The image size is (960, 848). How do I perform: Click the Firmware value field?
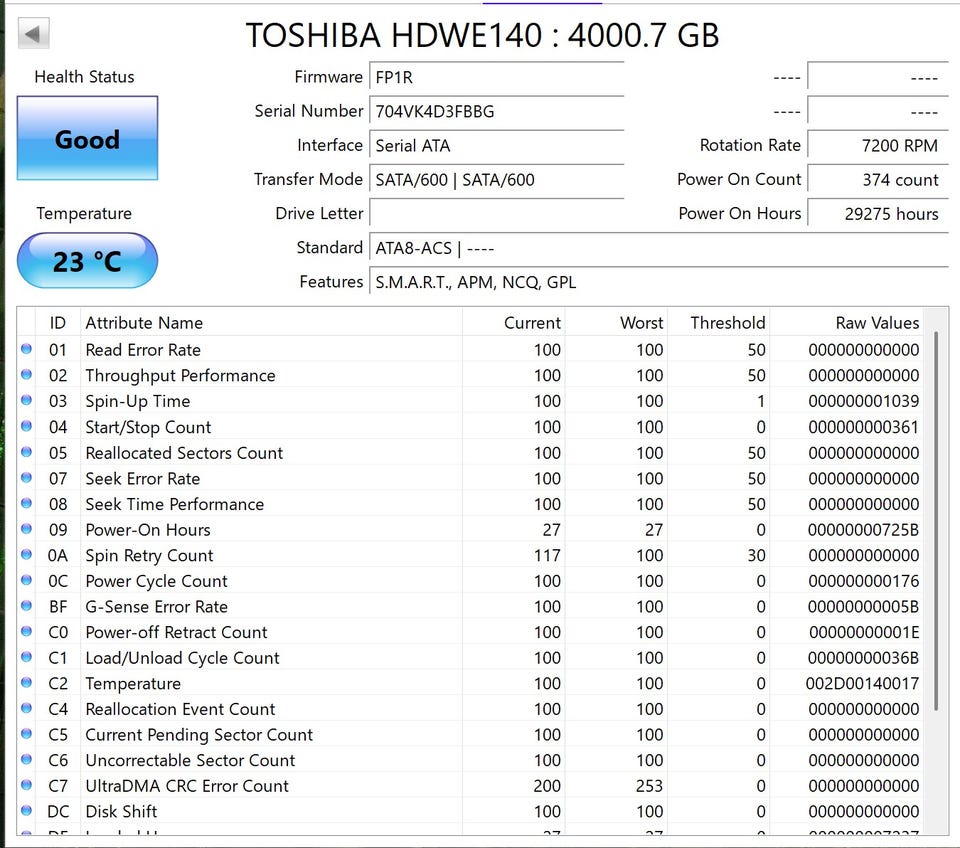tap(496, 77)
